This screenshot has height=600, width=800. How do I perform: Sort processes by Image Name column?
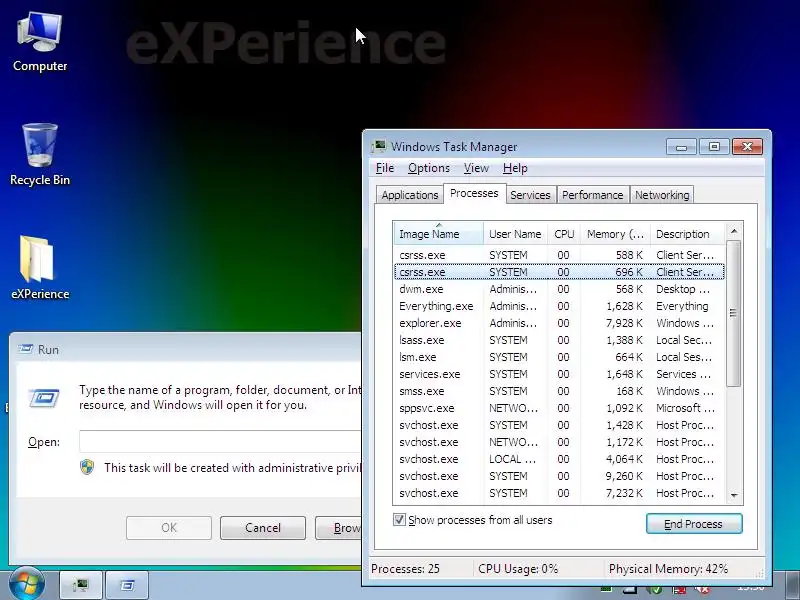pos(438,234)
